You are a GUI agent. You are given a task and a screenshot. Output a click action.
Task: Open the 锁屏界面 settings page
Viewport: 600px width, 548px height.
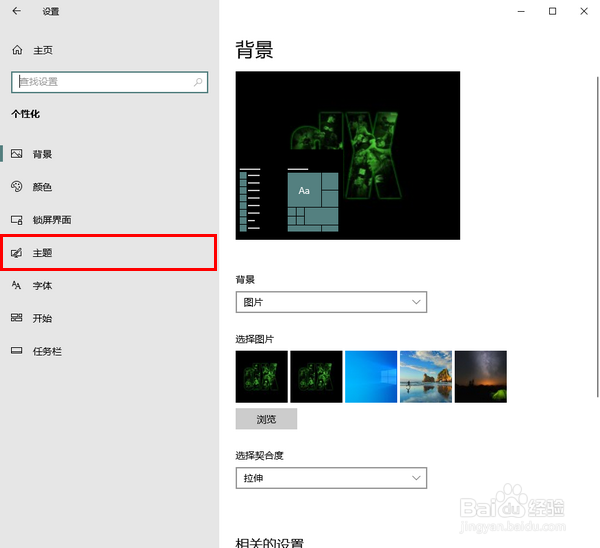pyautogui.click(x=109, y=220)
